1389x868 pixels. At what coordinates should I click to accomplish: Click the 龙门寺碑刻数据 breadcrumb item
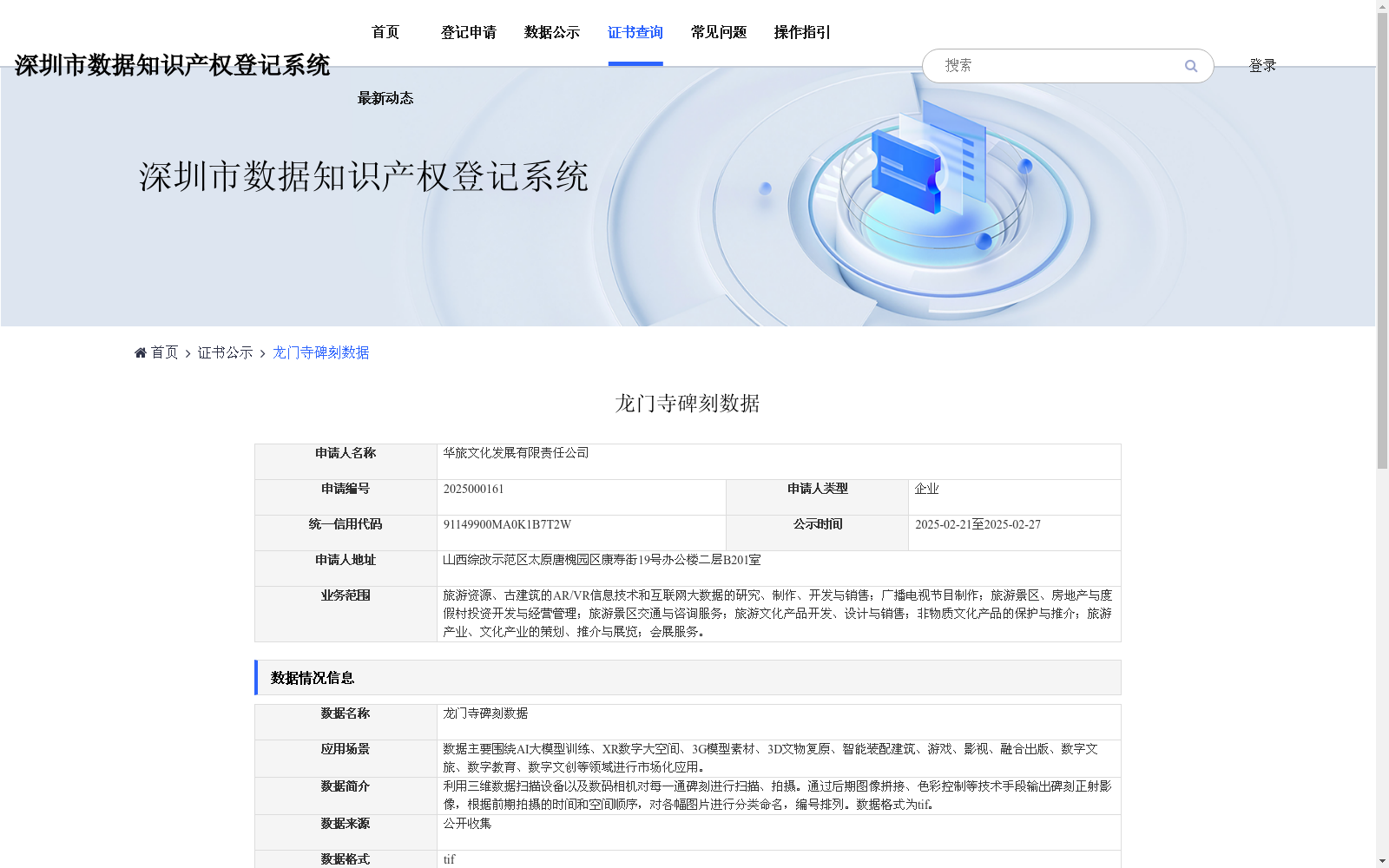(x=321, y=352)
